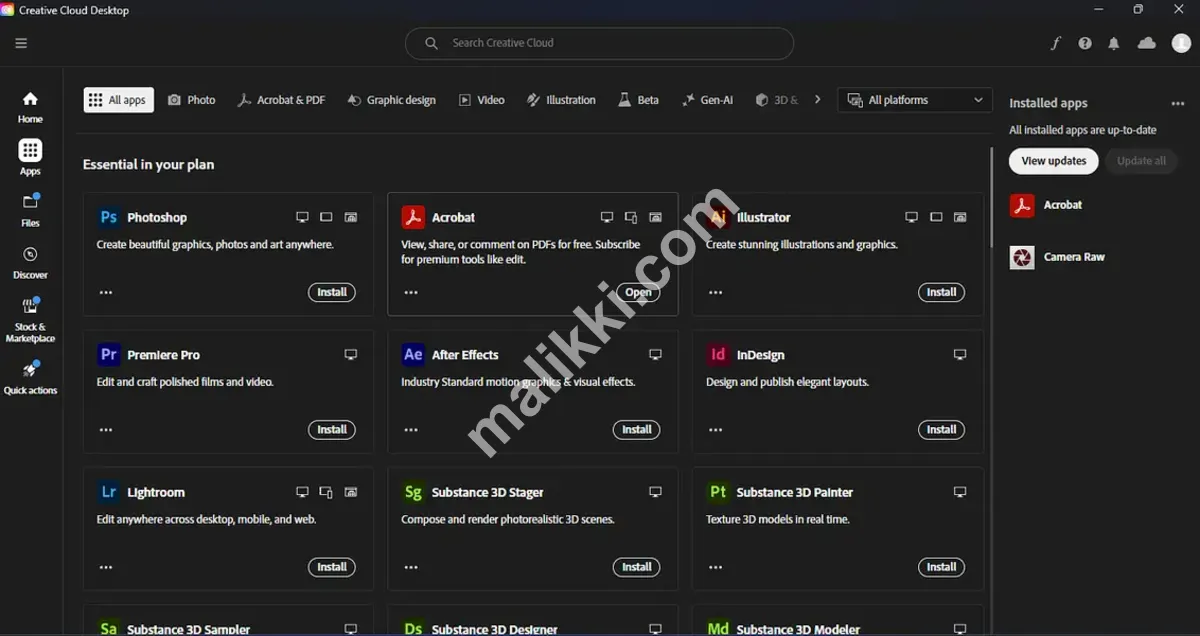This screenshot has height=636, width=1200.
Task: Open the Acrobat card more options menu
Action: coord(411,293)
